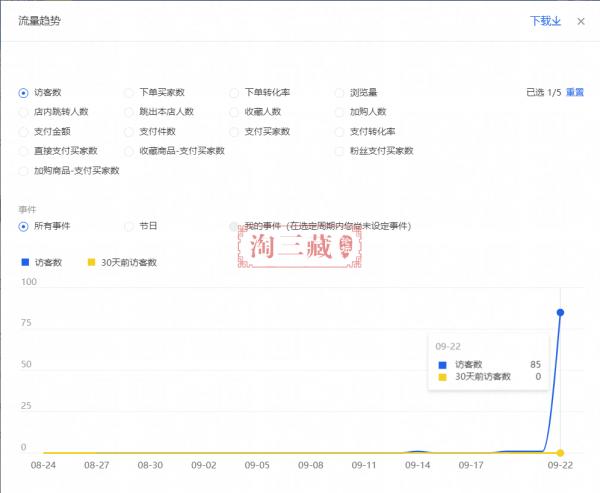Toggle yellow 30天前访客数 legend series
Viewport: 600px width, 493px height.
click(122, 262)
